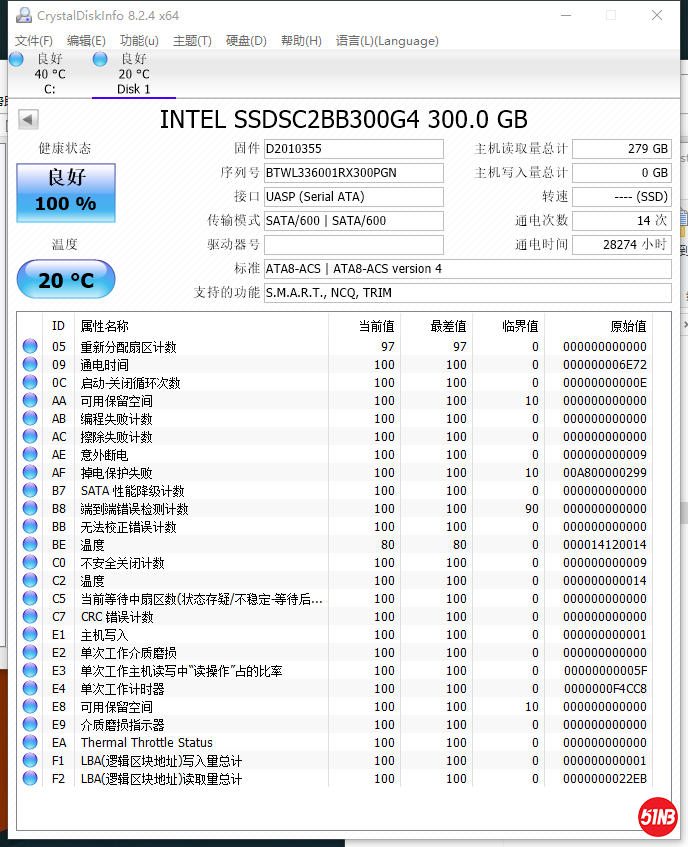688x847 pixels.
Task: Click the serial number field BTWL336001RX300PGN
Action: tap(353, 173)
